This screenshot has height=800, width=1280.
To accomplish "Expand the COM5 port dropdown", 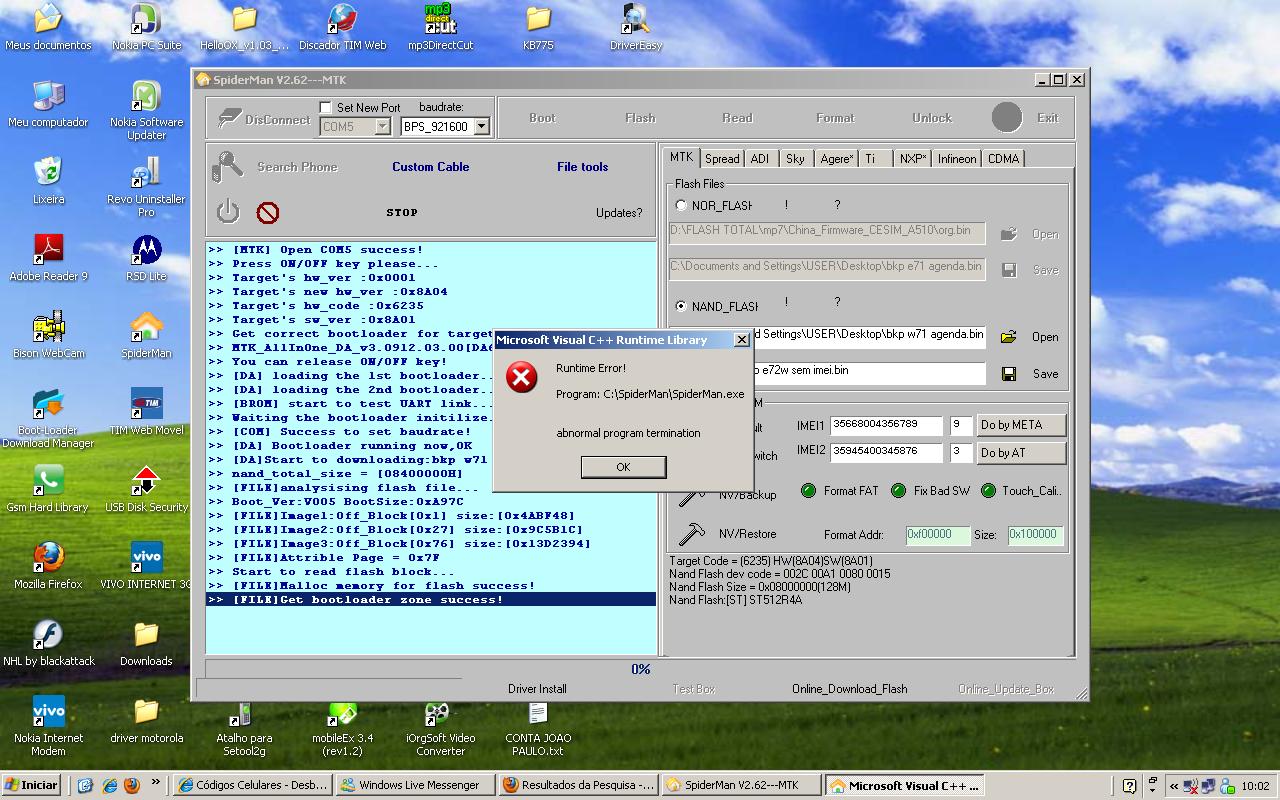I will (382, 127).
